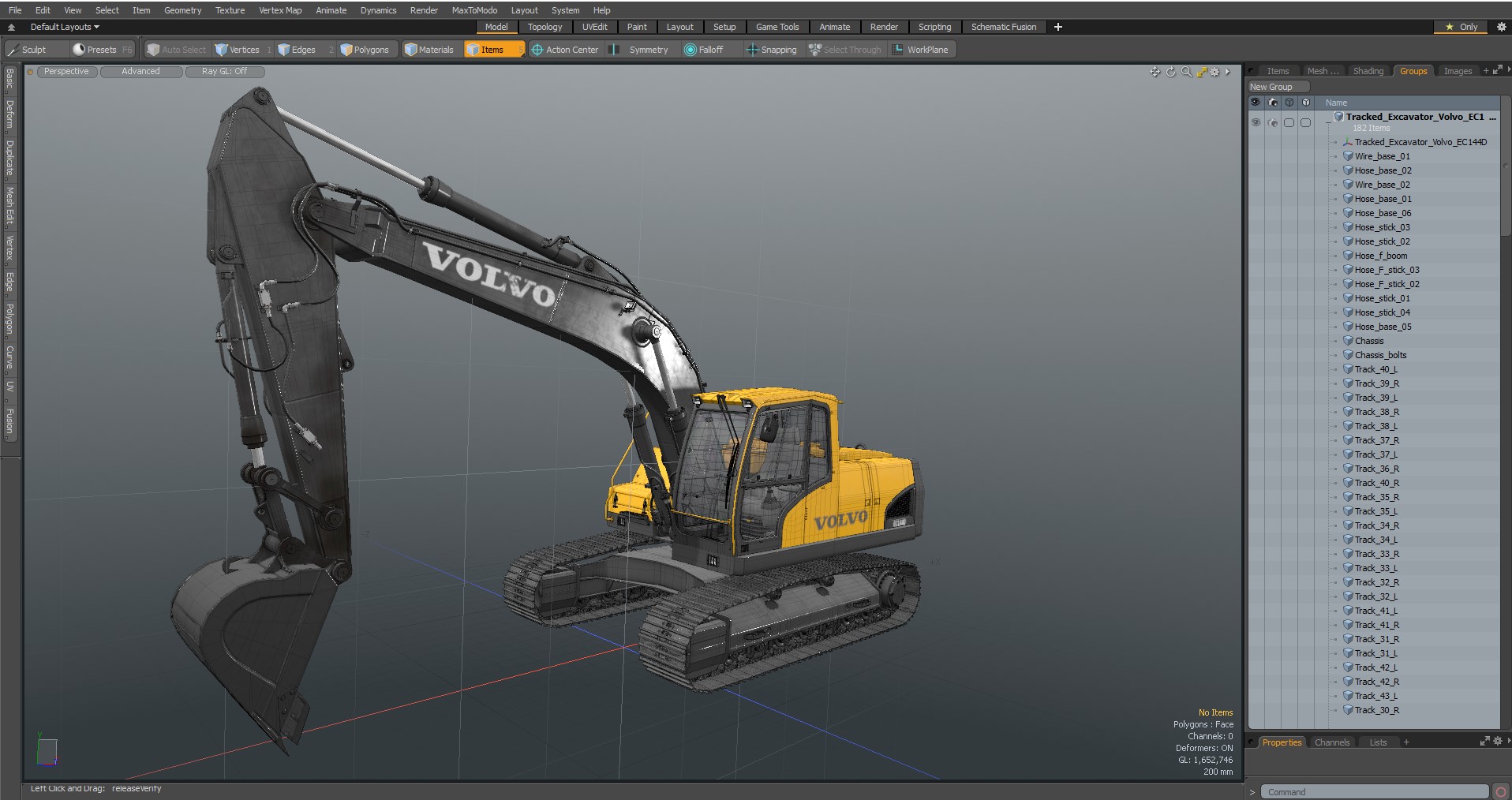The width and height of the screenshot is (1512, 800).
Task: Open Action Center options
Action: pyautogui.click(x=565, y=50)
